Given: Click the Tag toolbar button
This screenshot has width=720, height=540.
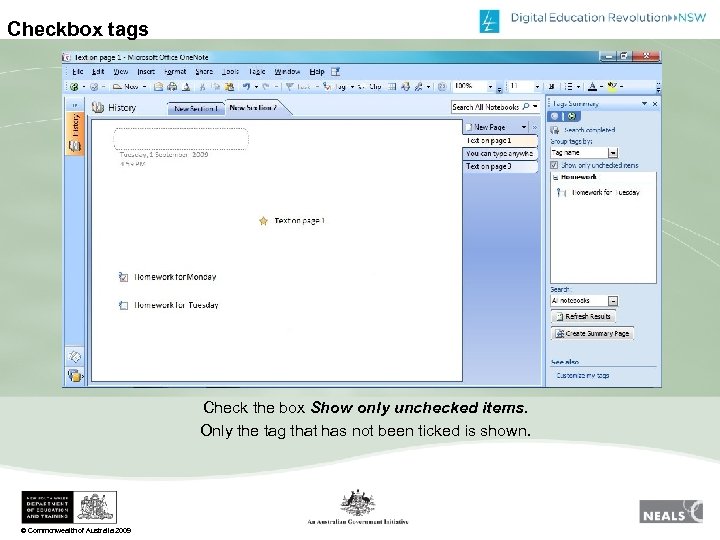Looking at the screenshot, I should [x=335, y=86].
